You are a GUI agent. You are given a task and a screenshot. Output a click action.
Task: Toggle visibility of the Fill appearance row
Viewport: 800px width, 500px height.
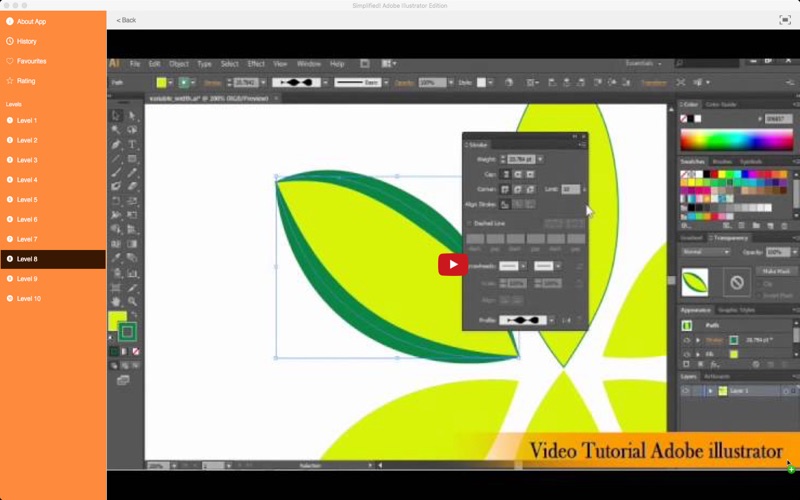[686, 354]
